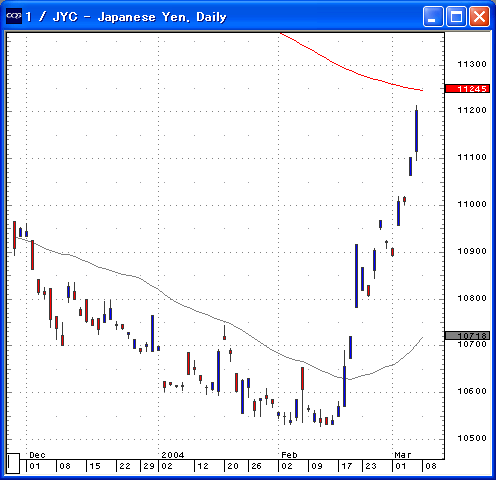496x480 pixels.
Task: Click date 20 on time axis
Action: point(233,466)
